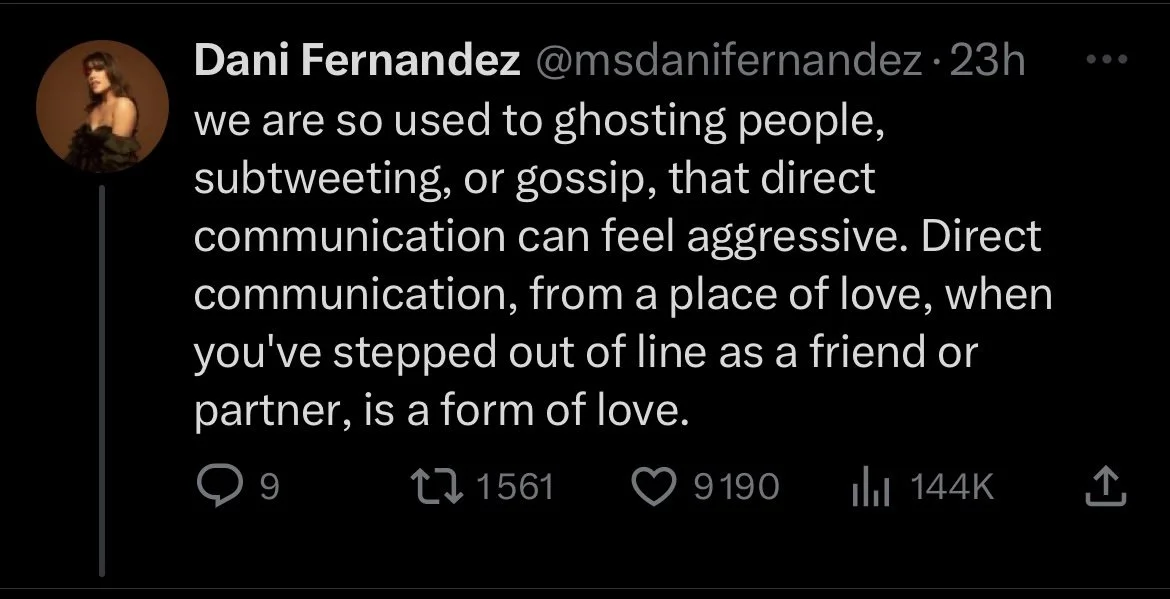Retweet using the looping arrows icon
Viewport: 1170px width, 599px height.
click(x=438, y=486)
